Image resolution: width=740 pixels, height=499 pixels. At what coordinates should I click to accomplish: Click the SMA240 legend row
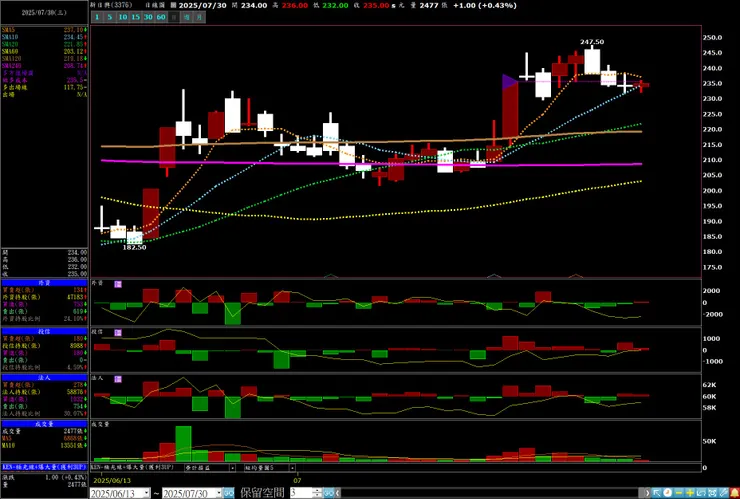click(x=44, y=66)
